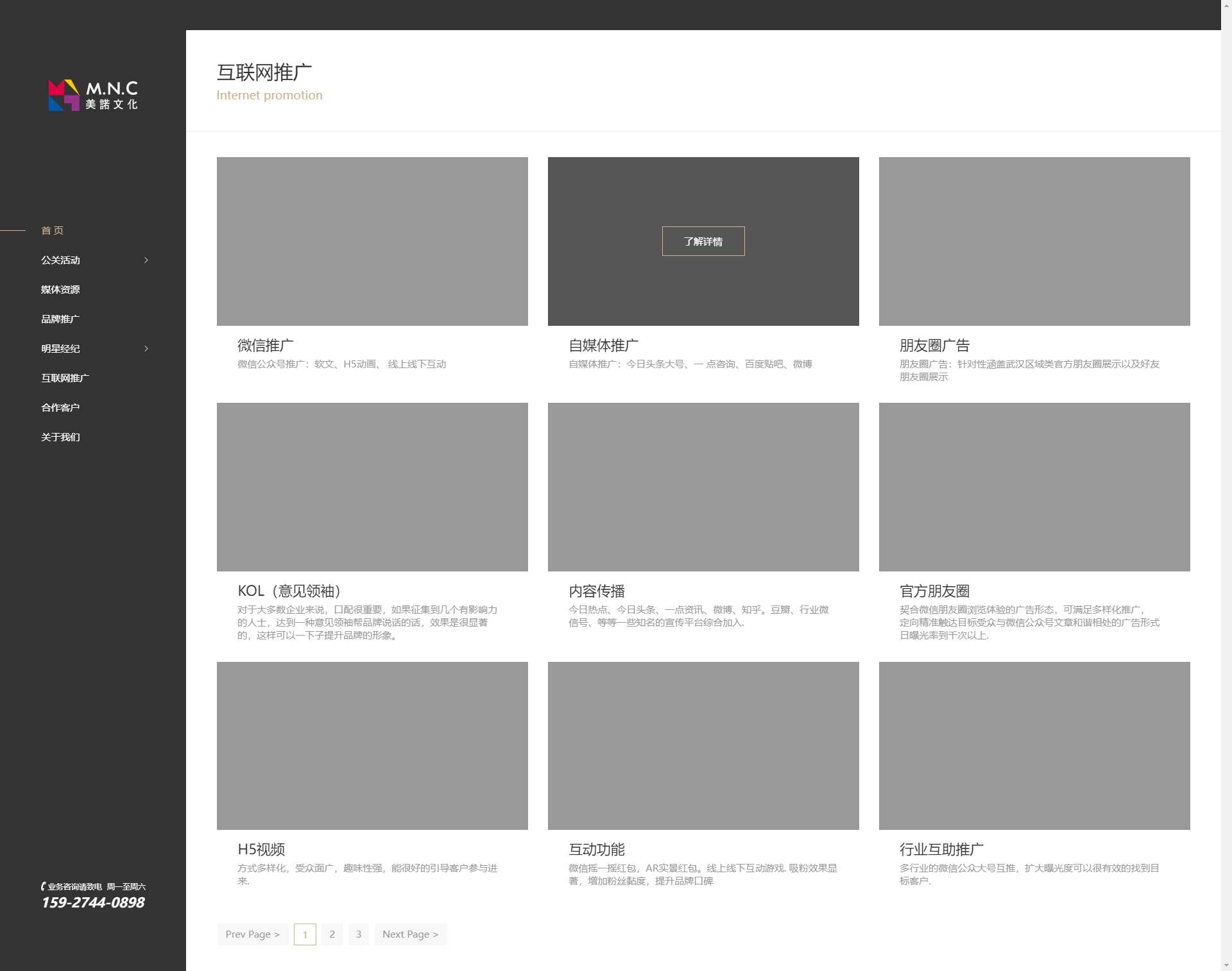Jump to pagination page 3
The width and height of the screenshot is (1232, 971).
[x=359, y=934]
